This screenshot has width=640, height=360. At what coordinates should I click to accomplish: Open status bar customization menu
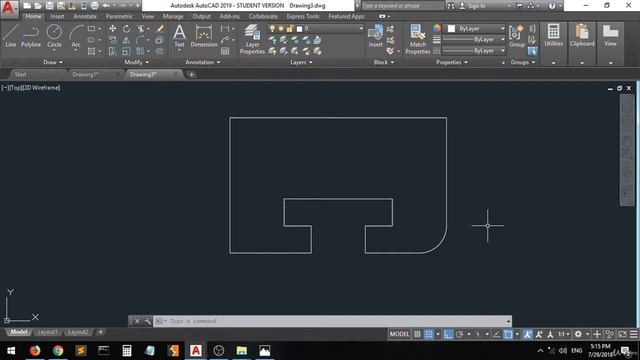(633, 334)
